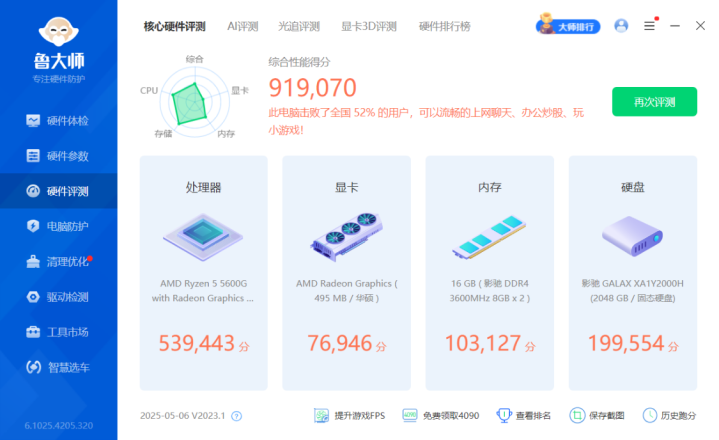This screenshot has width=719, height=440.
Task: Click the 综合性能得分 label
Action: click(299, 62)
